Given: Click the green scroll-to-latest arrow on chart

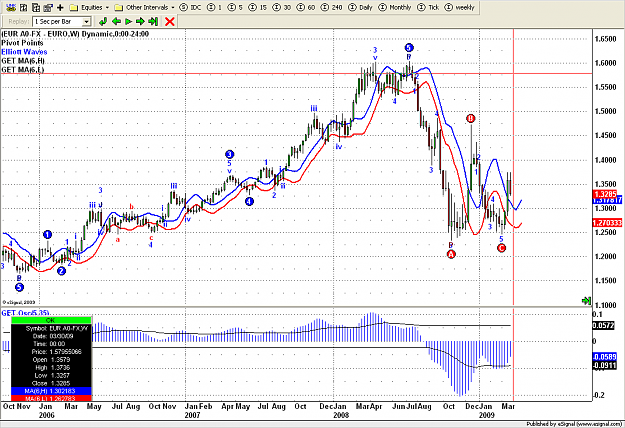Looking at the screenshot, I should click(586, 300).
